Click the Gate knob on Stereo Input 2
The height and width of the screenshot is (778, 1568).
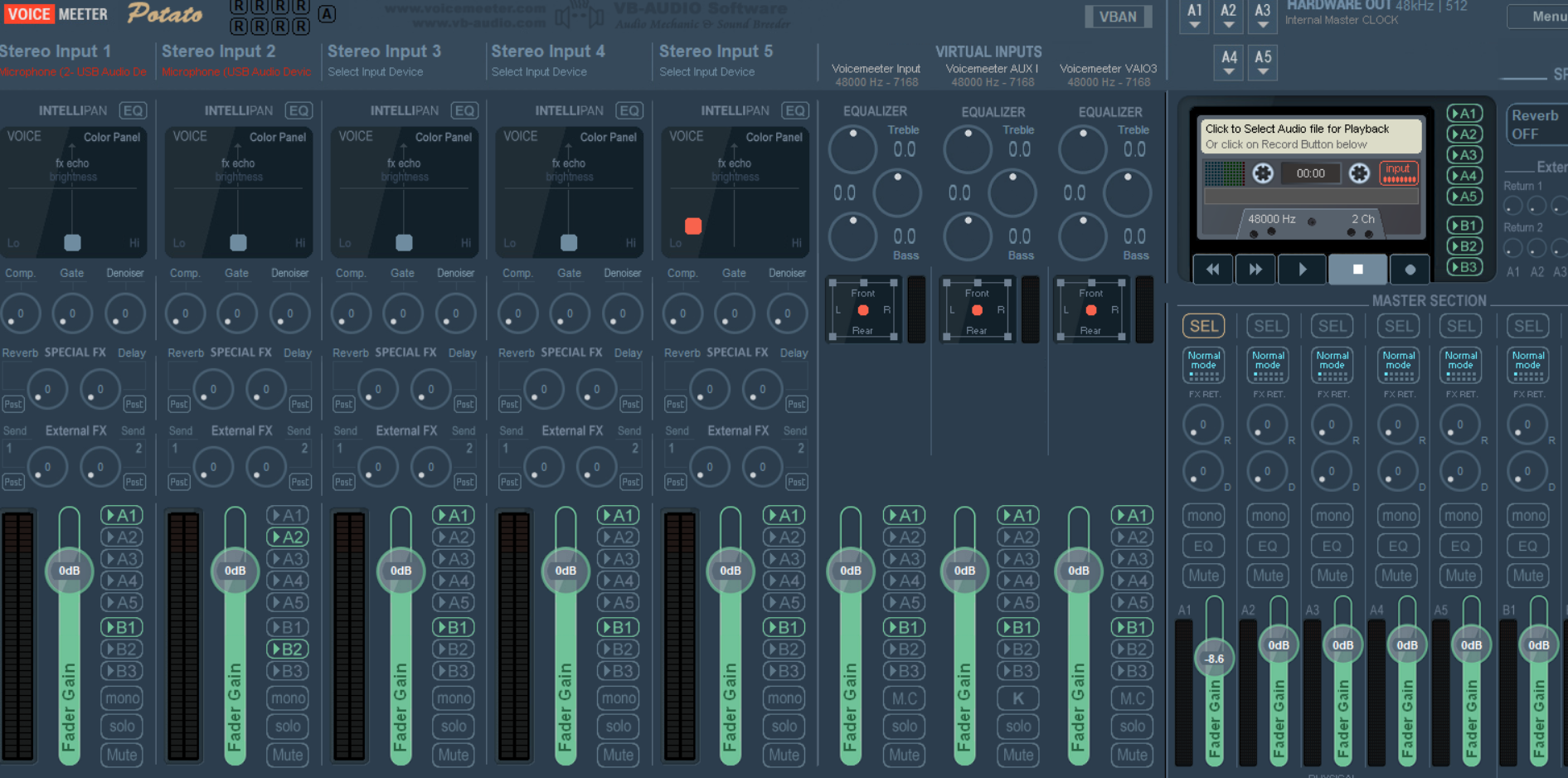tap(237, 314)
